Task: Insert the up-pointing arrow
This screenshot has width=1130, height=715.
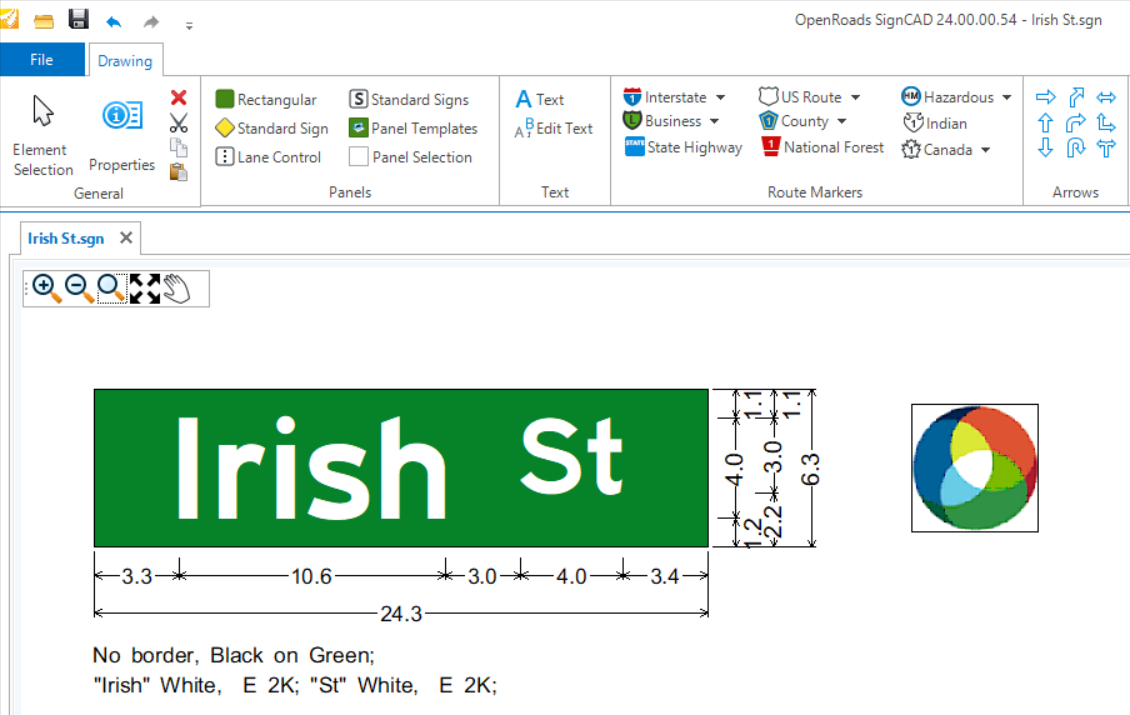Action: pos(1046,123)
